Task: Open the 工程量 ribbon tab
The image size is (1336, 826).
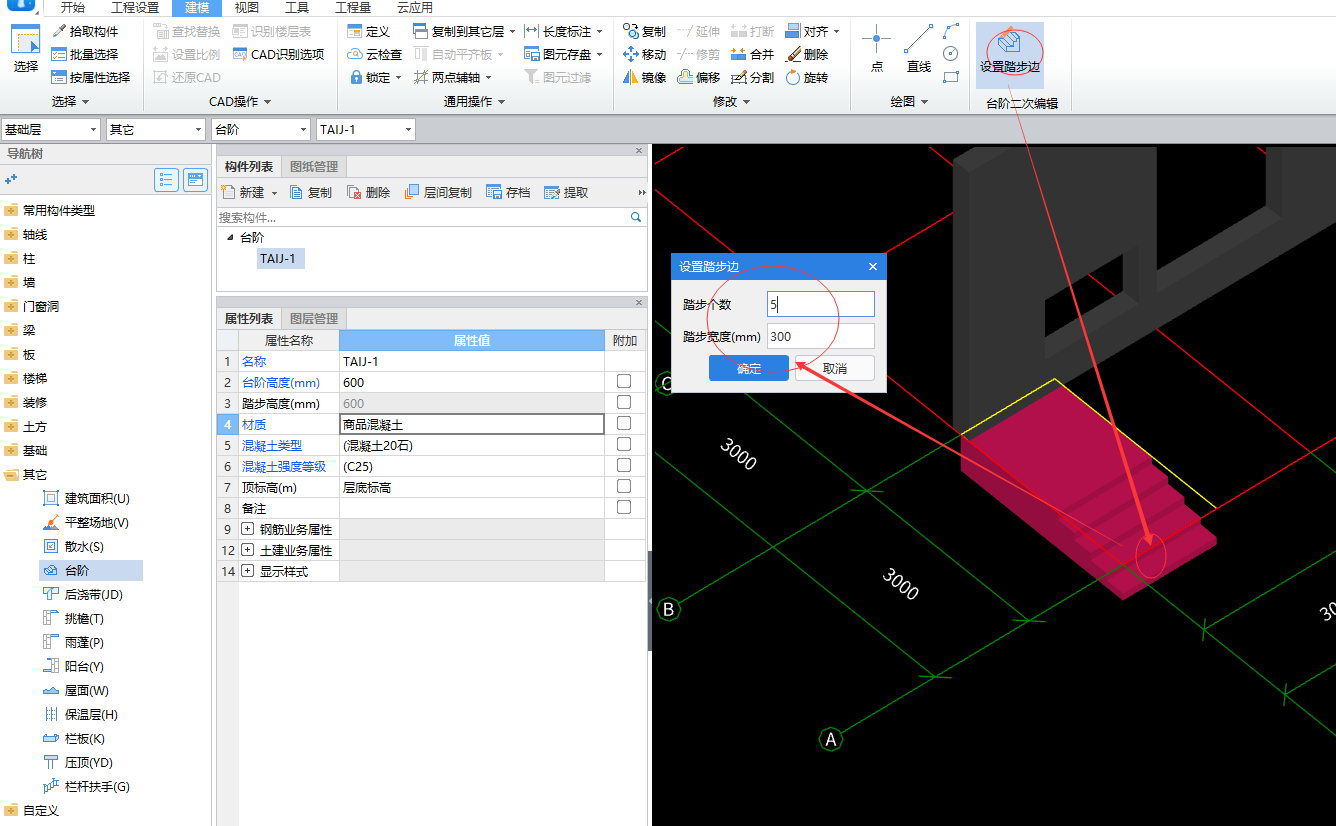Action: point(353,7)
